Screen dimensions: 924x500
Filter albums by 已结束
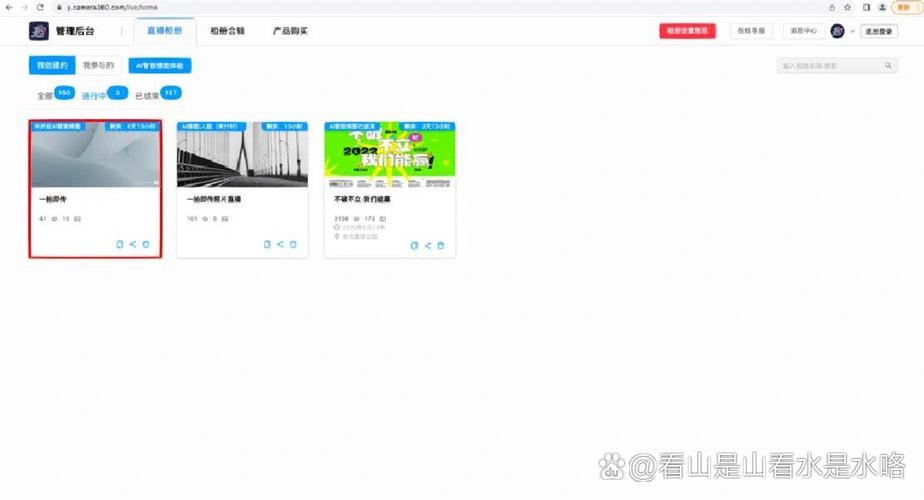point(147,96)
